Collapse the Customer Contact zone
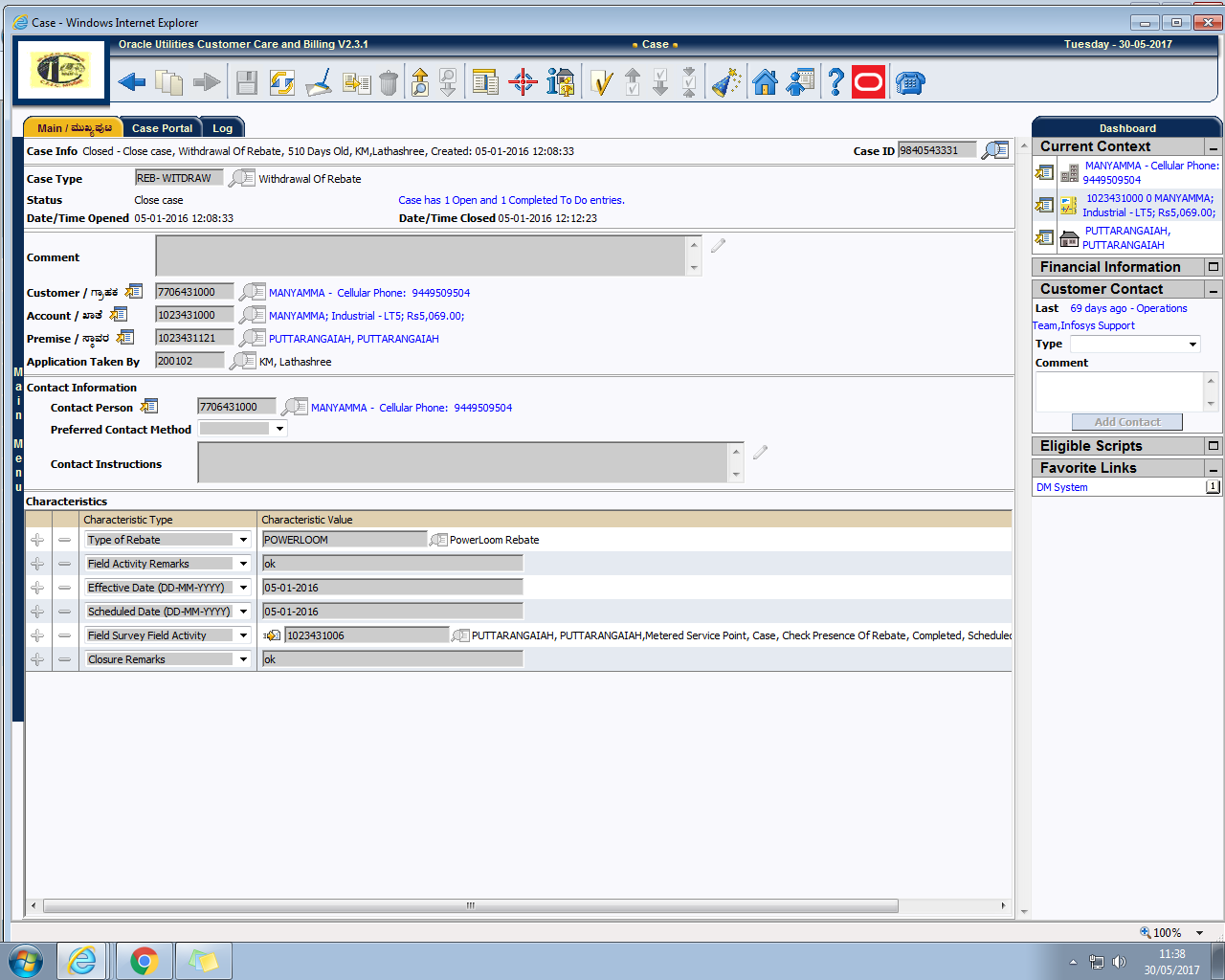Image resolution: width=1225 pixels, height=980 pixels. (1214, 290)
